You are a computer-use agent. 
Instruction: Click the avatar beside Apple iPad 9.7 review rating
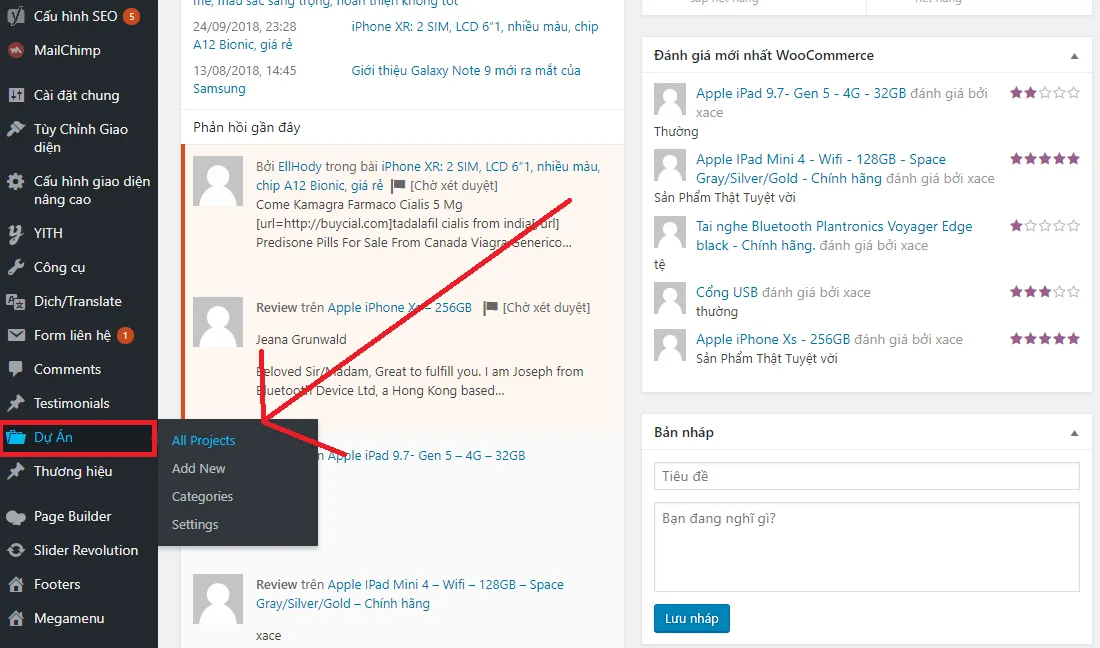(x=669, y=99)
